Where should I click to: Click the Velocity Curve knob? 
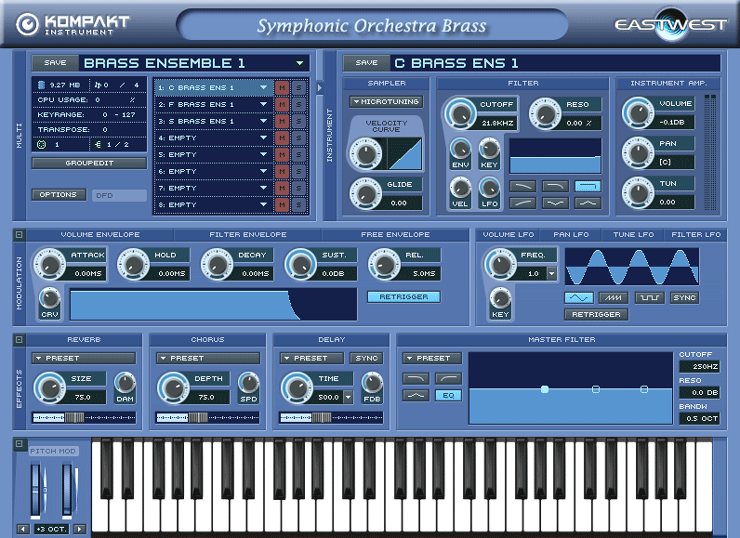click(366, 153)
